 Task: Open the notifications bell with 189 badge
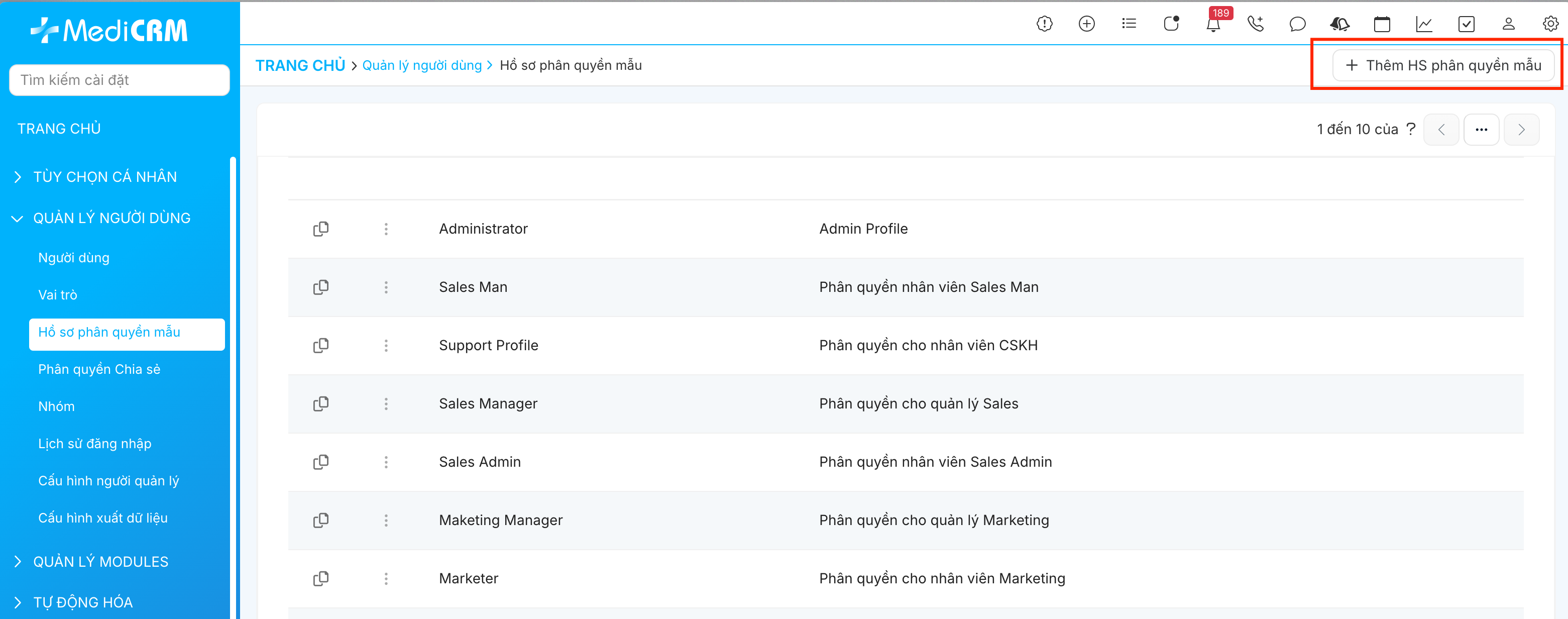click(x=1212, y=24)
